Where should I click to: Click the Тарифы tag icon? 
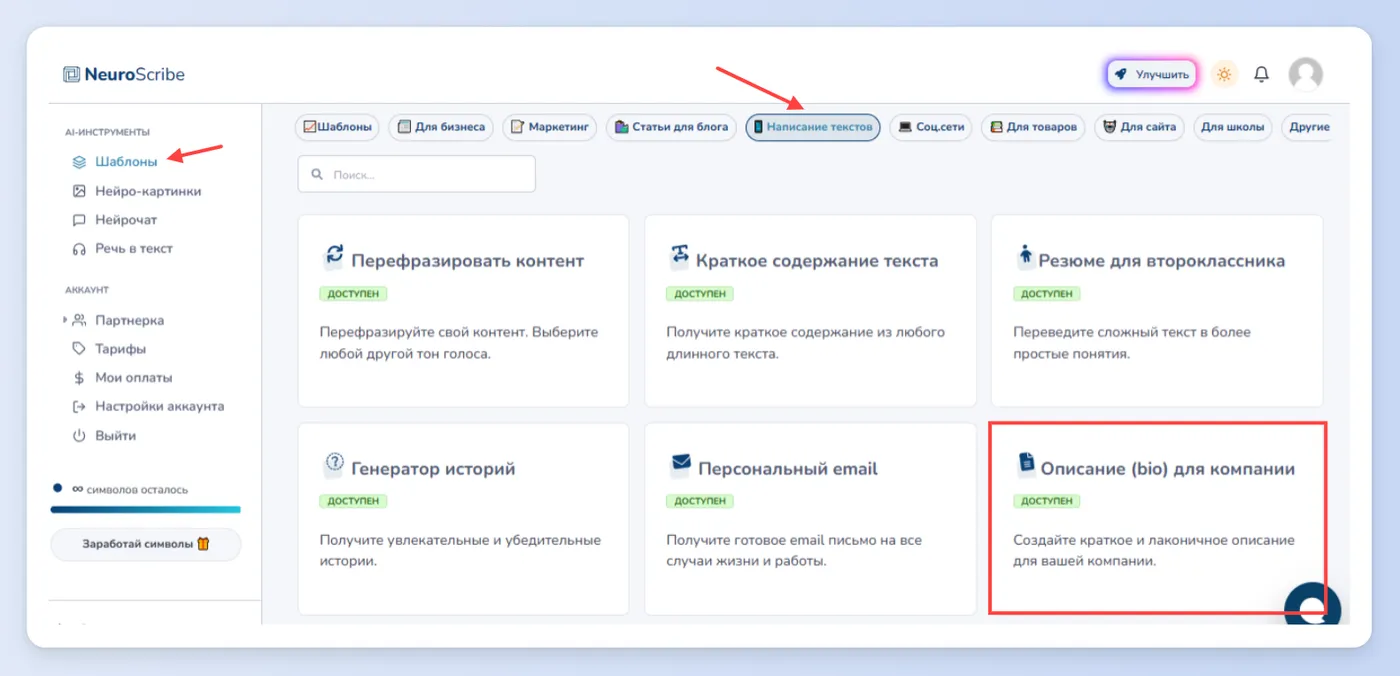coord(79,349)
